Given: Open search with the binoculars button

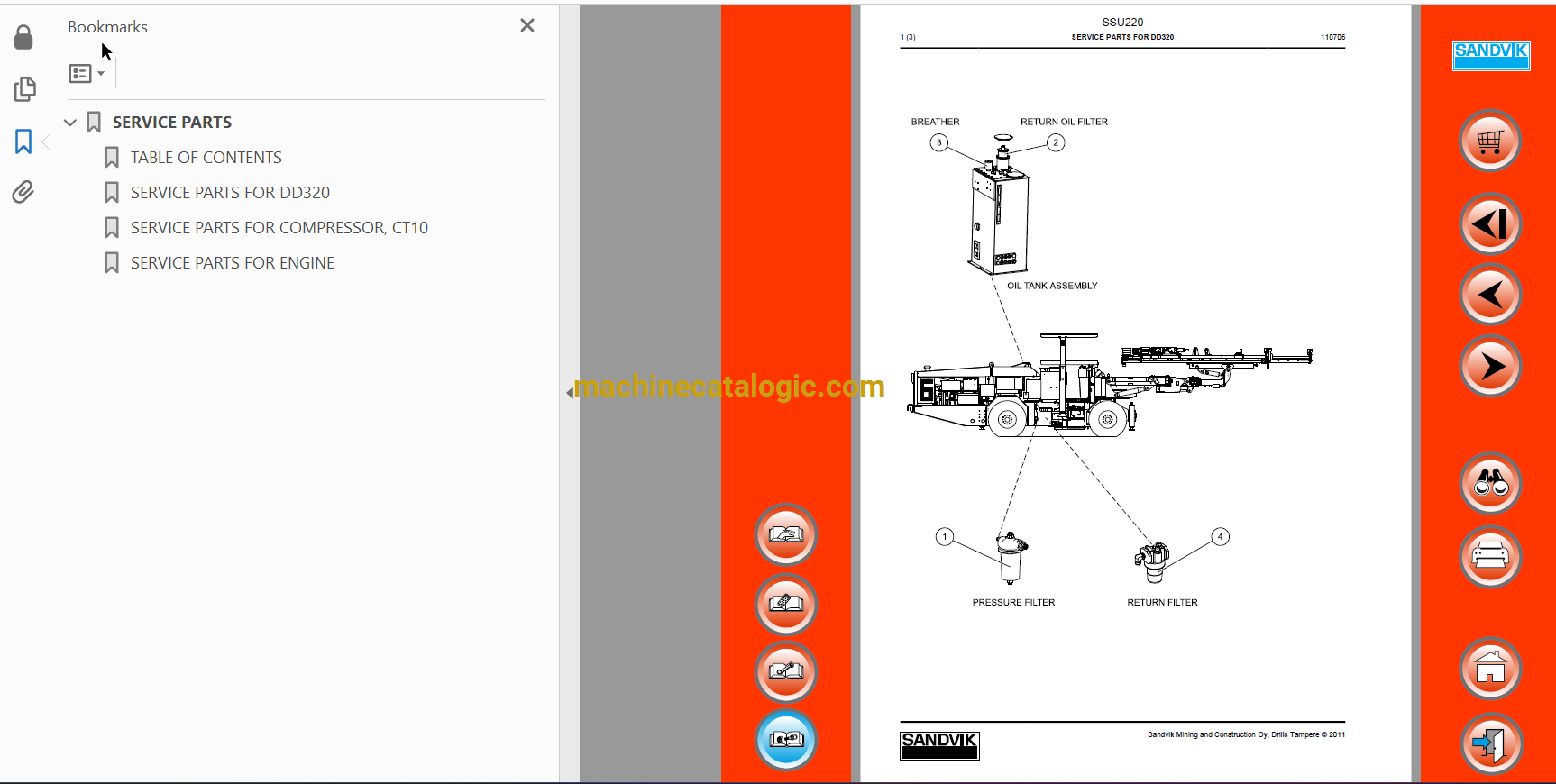Looking at the screenshot, I should [x=1490, y=484].
